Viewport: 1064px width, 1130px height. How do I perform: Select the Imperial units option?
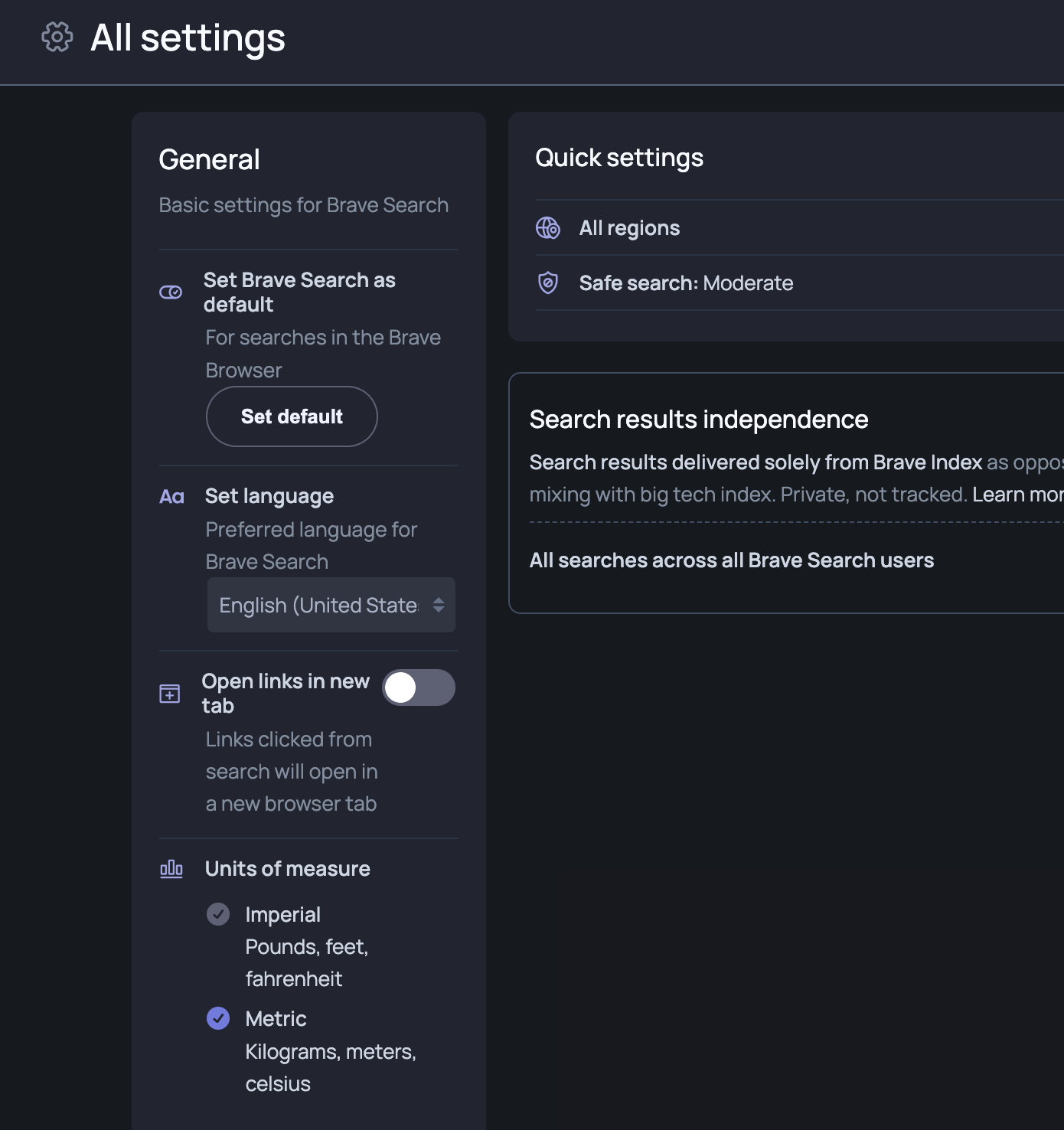(x=218, y=914)
